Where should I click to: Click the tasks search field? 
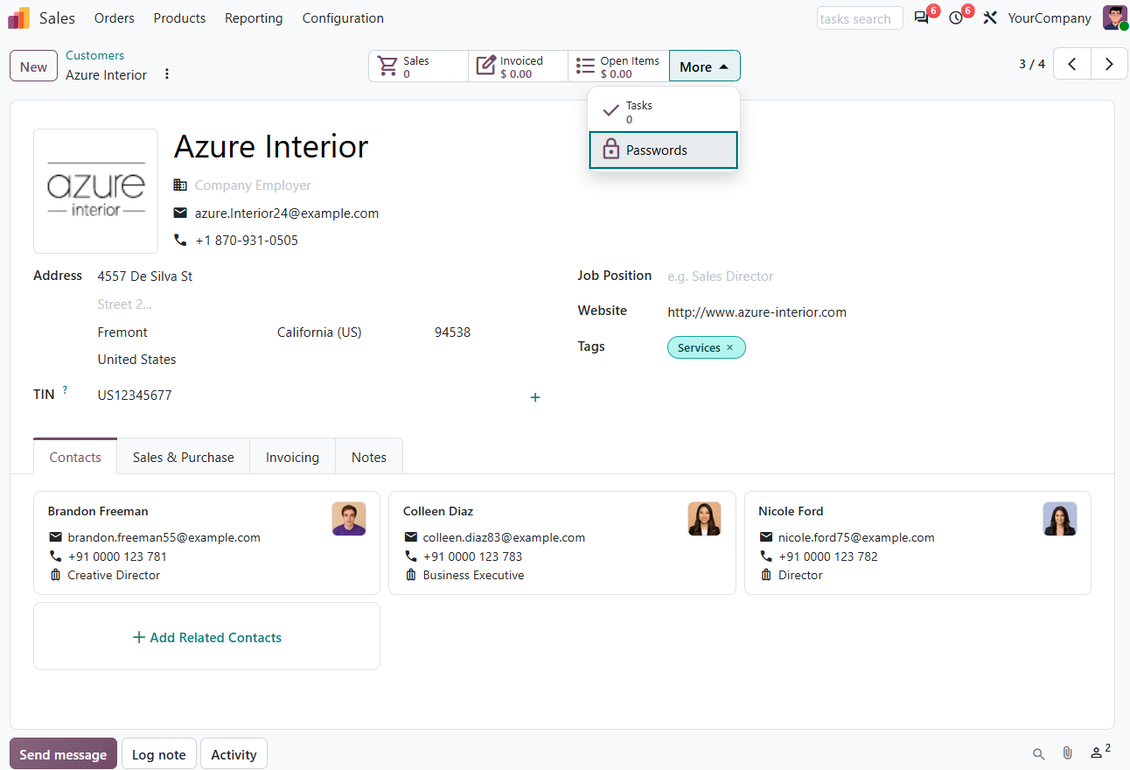coord(860,19)
